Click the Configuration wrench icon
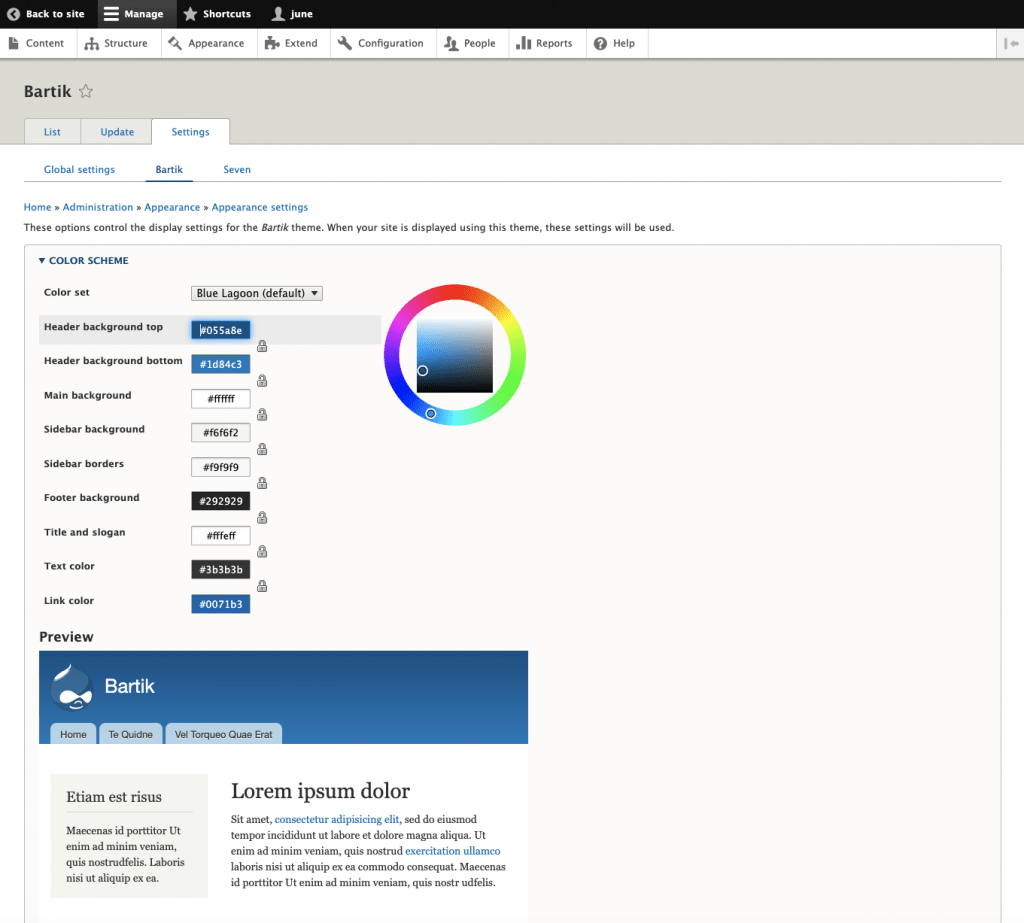1024x923 pixels. tap(345, 43)
